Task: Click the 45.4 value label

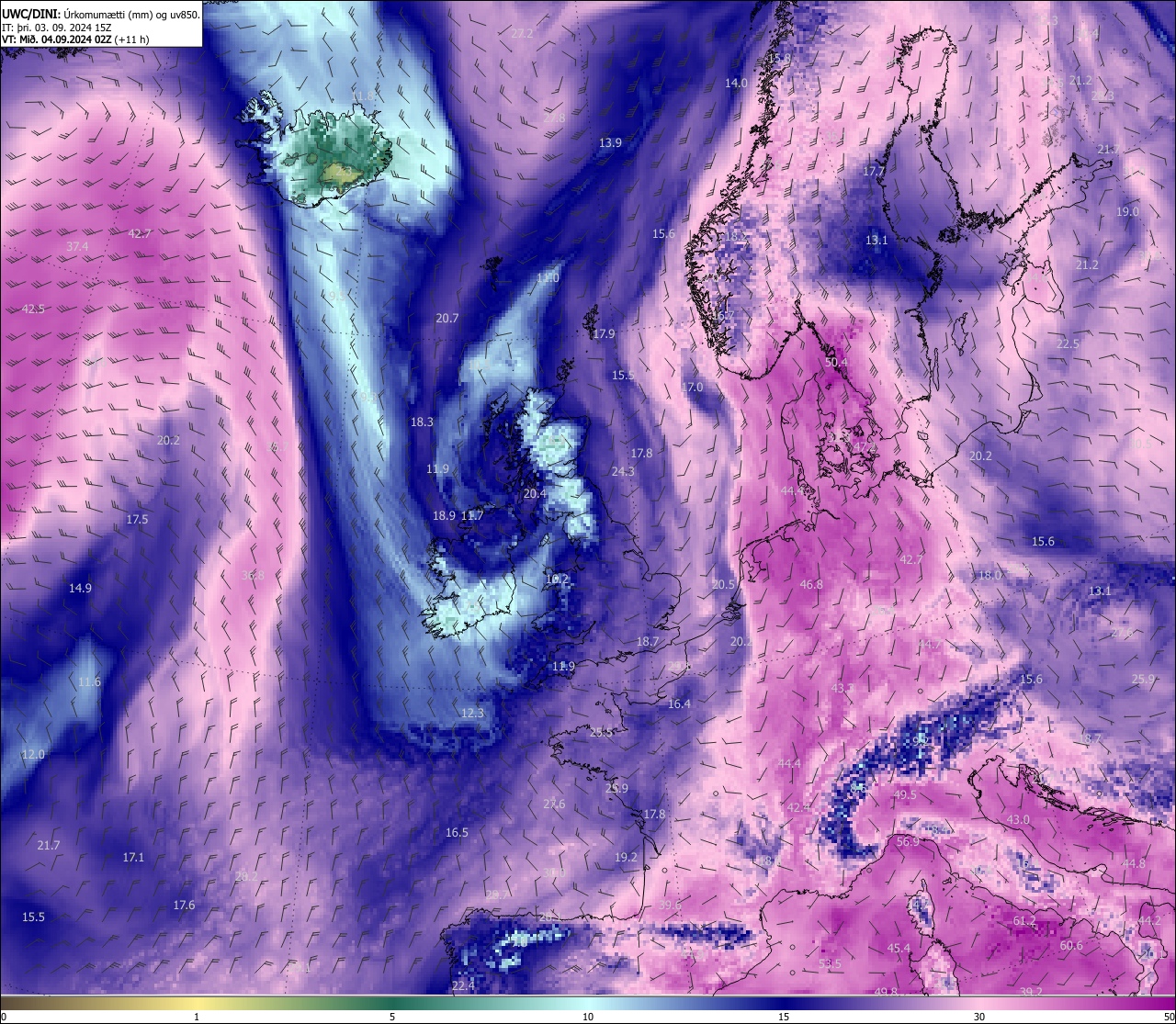Action: click(x=899, y=948)
